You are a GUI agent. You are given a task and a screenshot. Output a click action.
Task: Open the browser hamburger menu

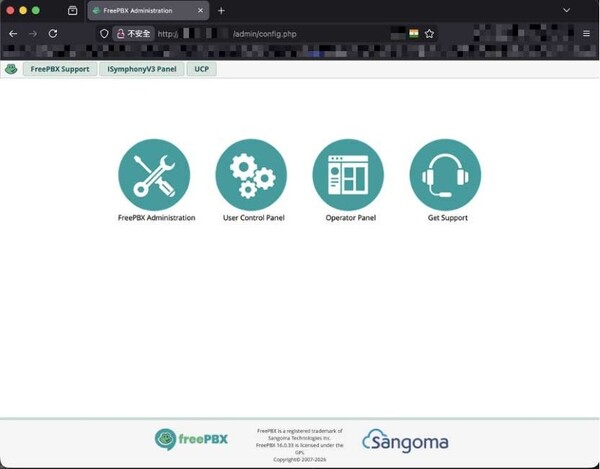coord(586,34)
